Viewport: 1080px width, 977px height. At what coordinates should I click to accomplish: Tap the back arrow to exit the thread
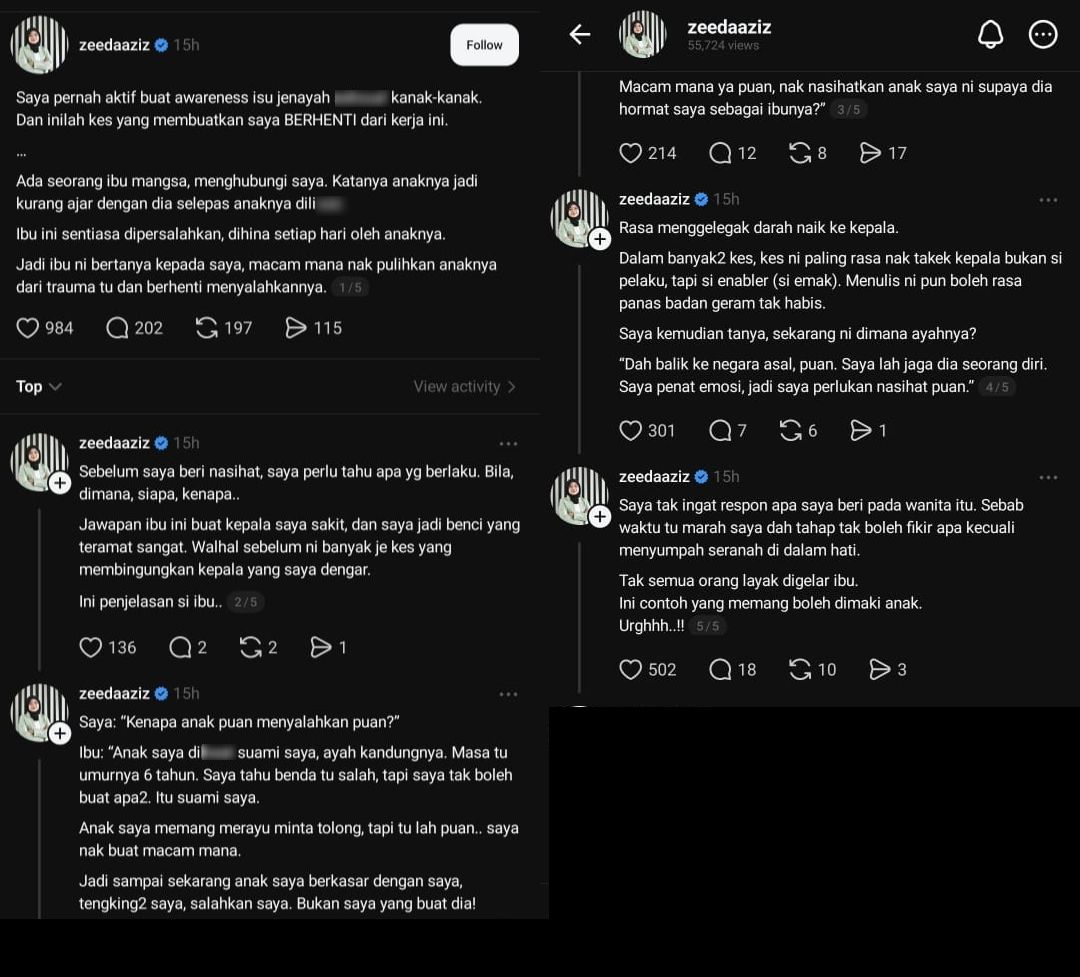(580, 34)
